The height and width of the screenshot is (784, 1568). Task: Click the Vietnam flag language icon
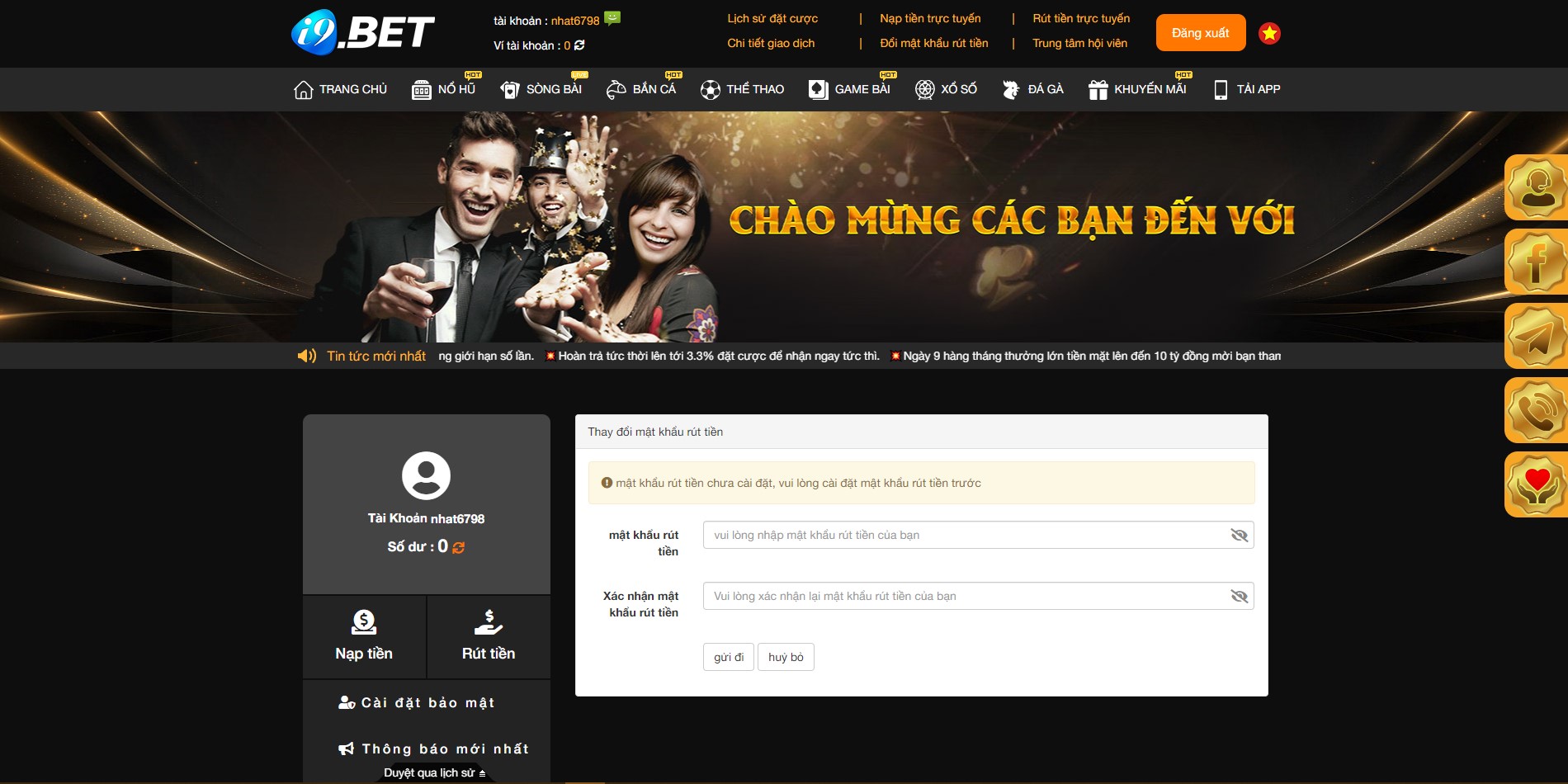pyautogui.click(x=1269, y=33)
